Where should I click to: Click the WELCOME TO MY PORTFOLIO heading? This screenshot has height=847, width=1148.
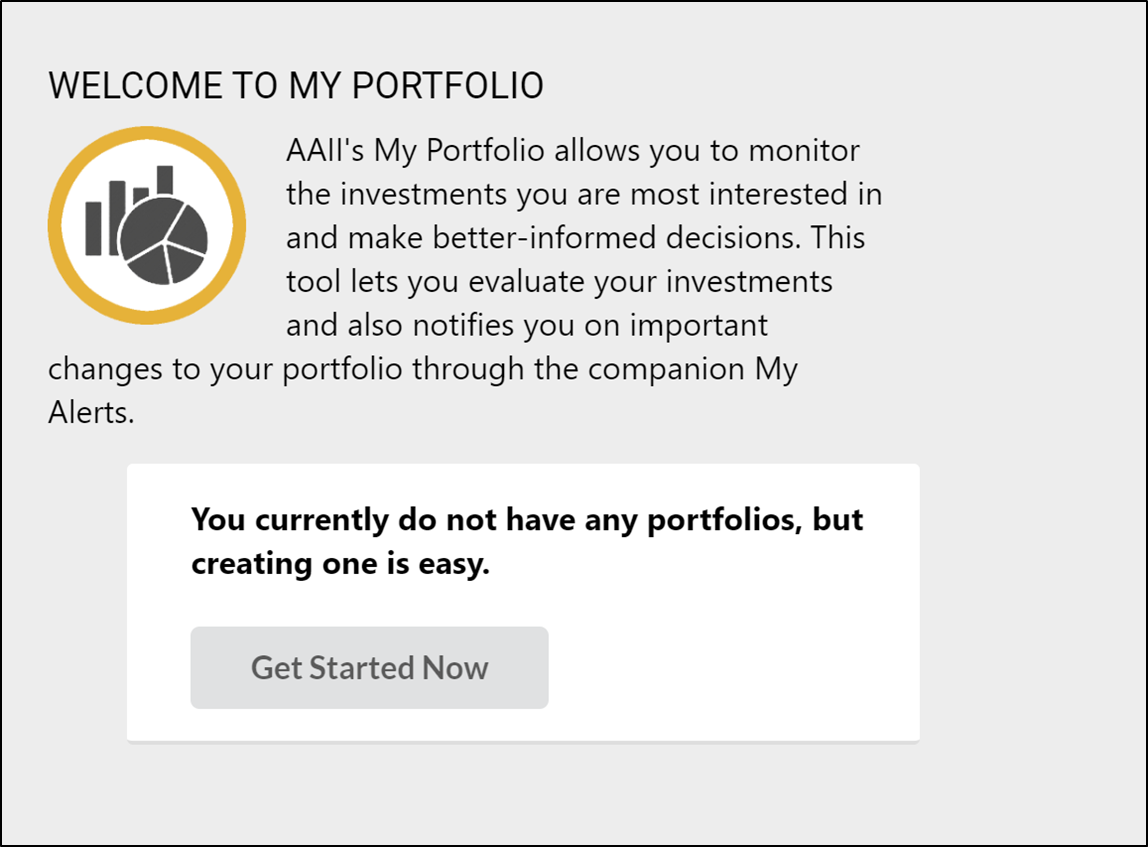tap(296, 86)
